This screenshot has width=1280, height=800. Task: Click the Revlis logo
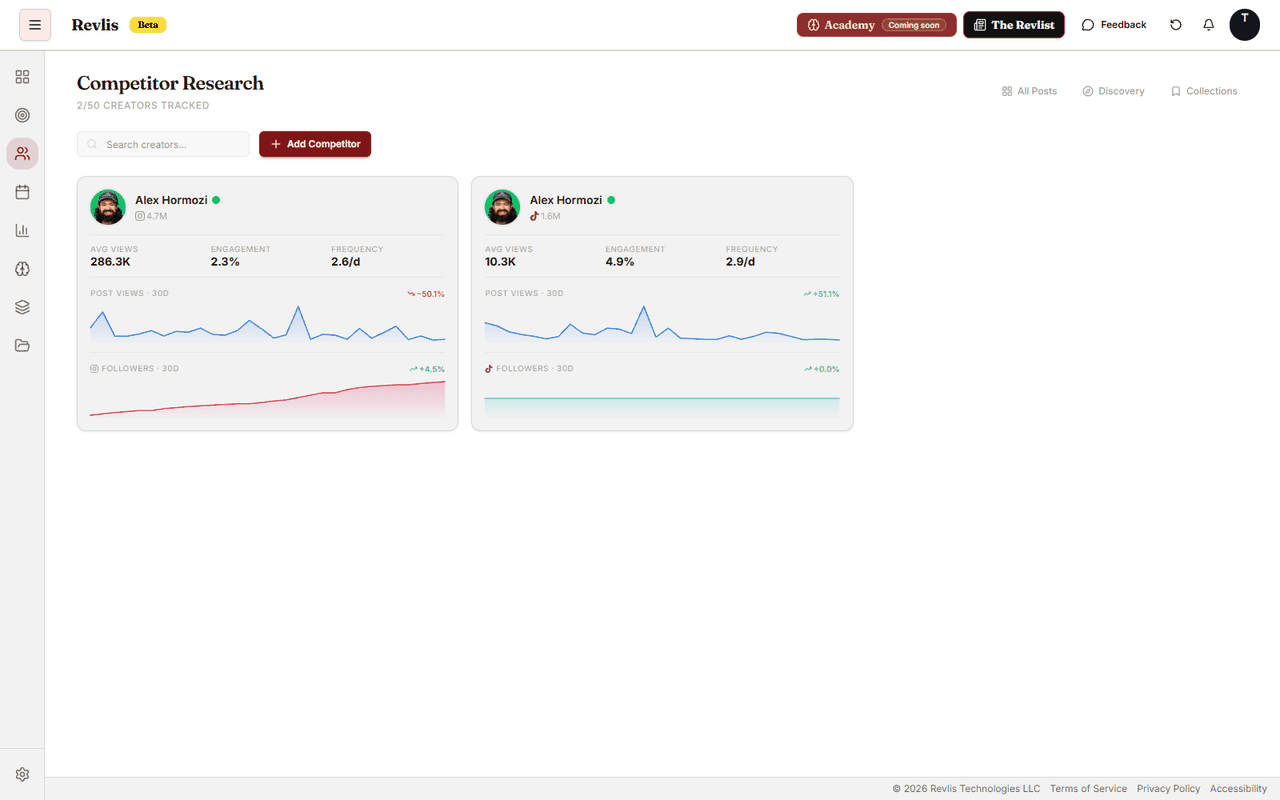(x=95, y=25)
